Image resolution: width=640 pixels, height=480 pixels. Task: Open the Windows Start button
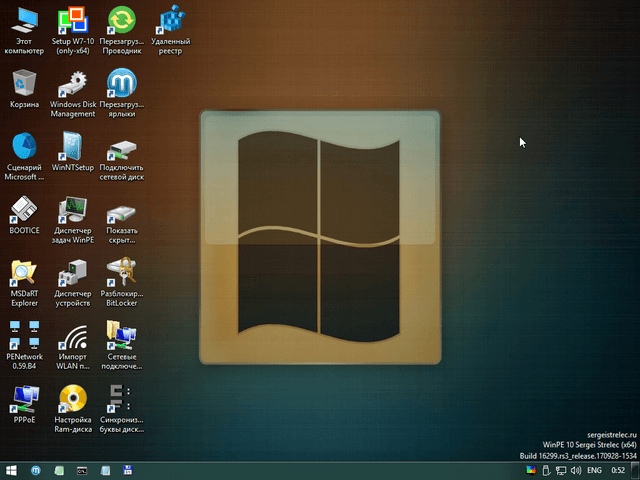pos(12,469)
